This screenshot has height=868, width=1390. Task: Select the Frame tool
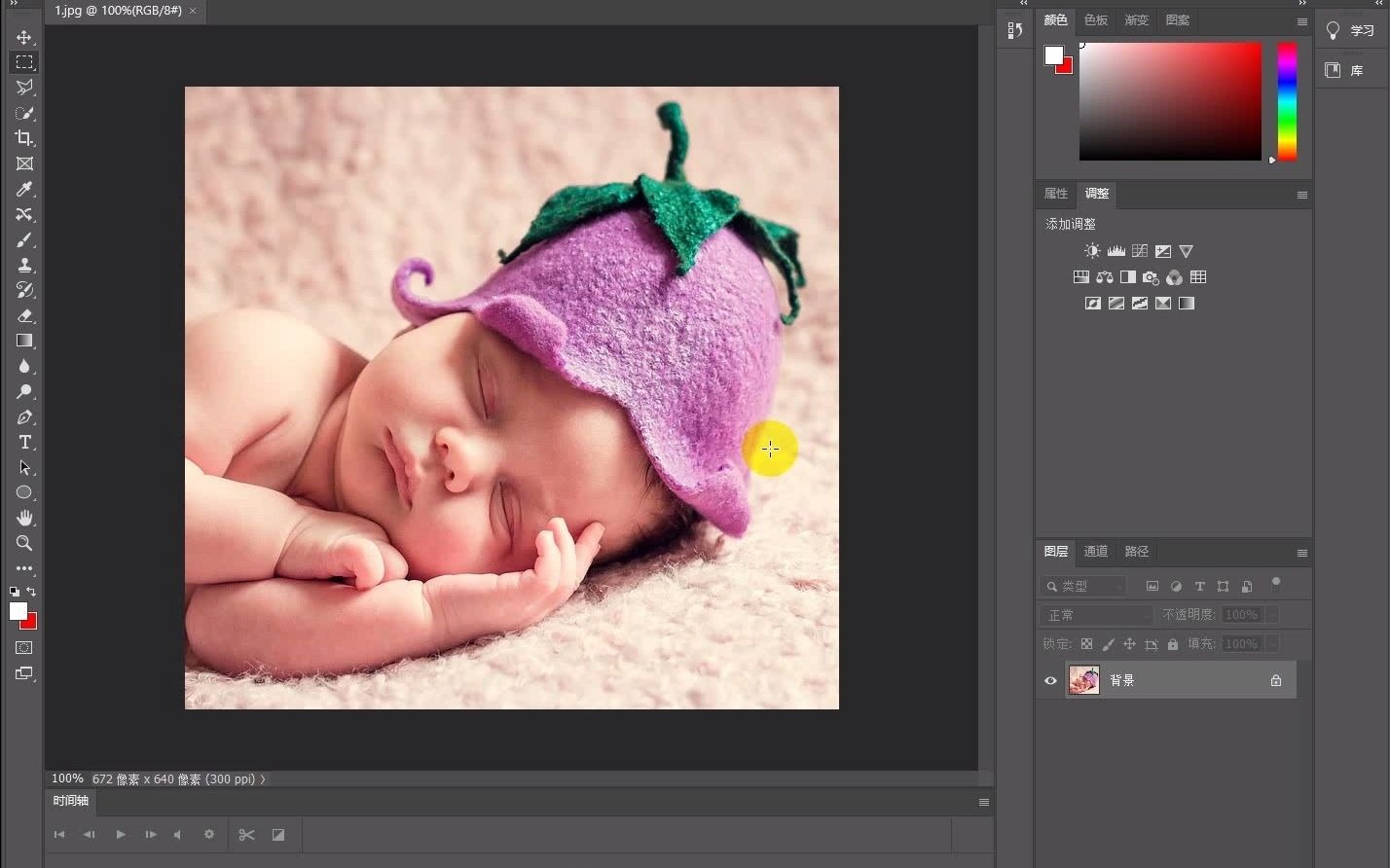coord(24,163)
